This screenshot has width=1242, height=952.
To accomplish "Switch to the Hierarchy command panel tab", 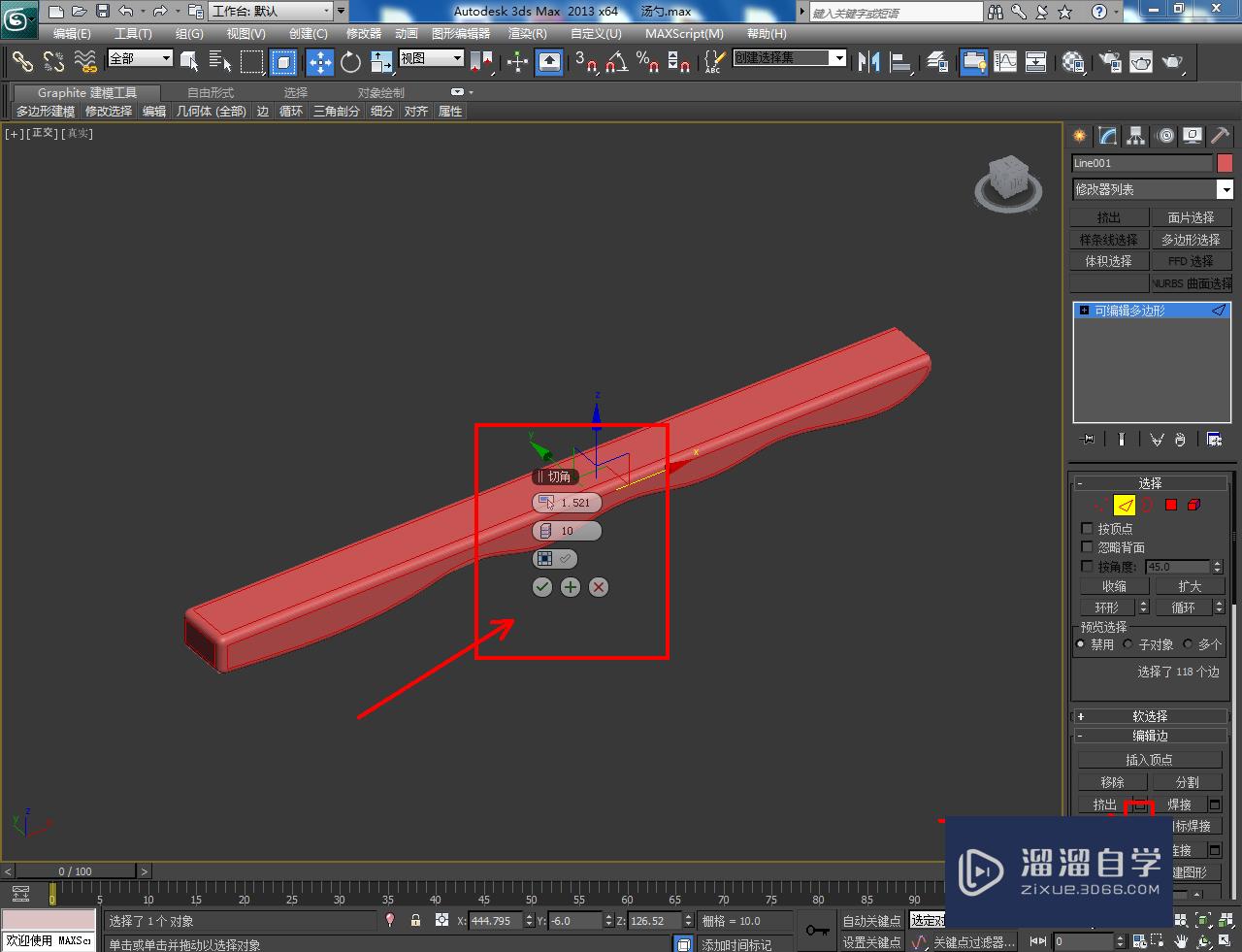I will coord(1136,136).
